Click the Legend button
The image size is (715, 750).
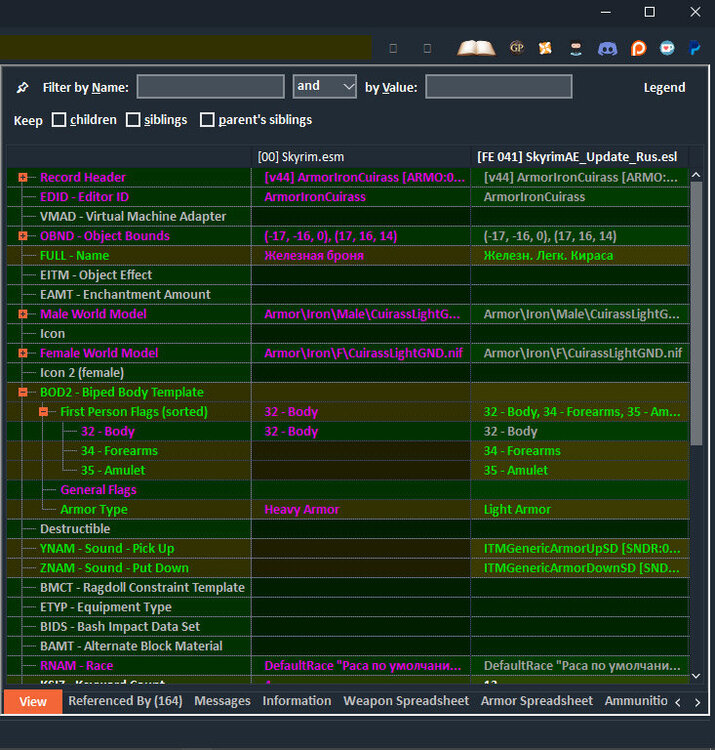coord(664,88)
